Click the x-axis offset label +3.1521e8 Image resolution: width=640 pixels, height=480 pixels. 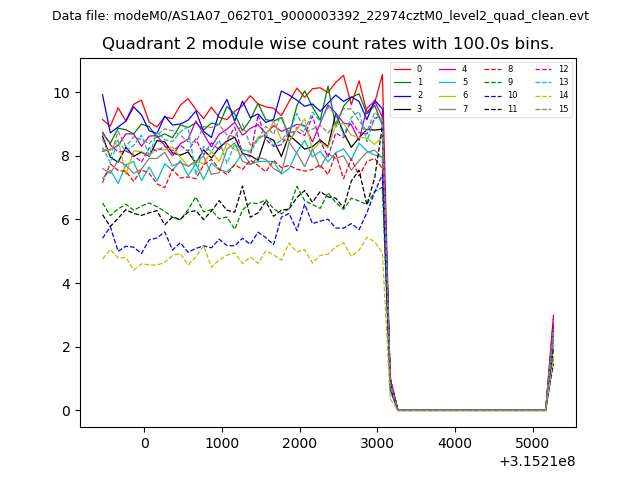coord(535,461)
